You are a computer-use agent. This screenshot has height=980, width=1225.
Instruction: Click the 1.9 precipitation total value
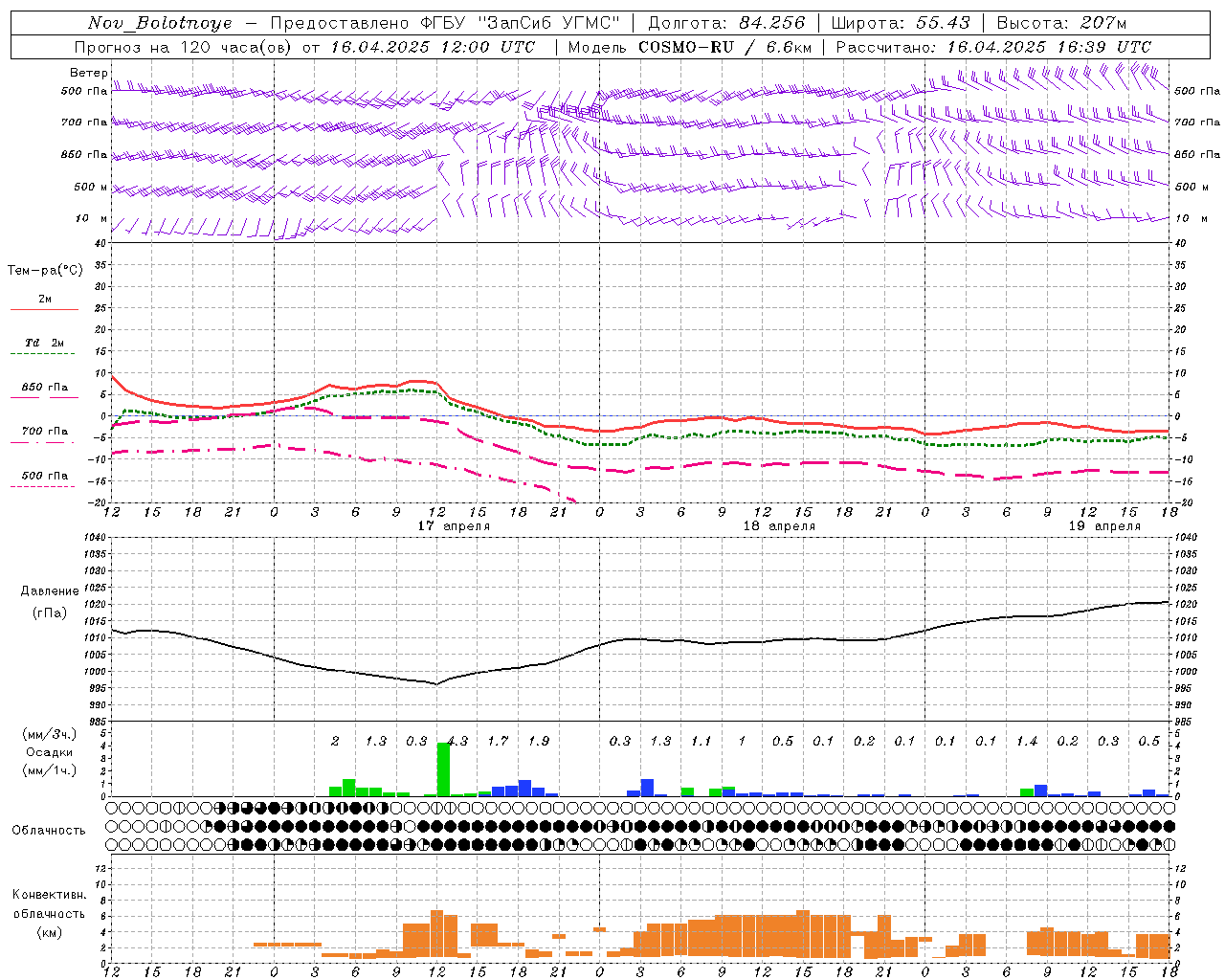(539, 741)
